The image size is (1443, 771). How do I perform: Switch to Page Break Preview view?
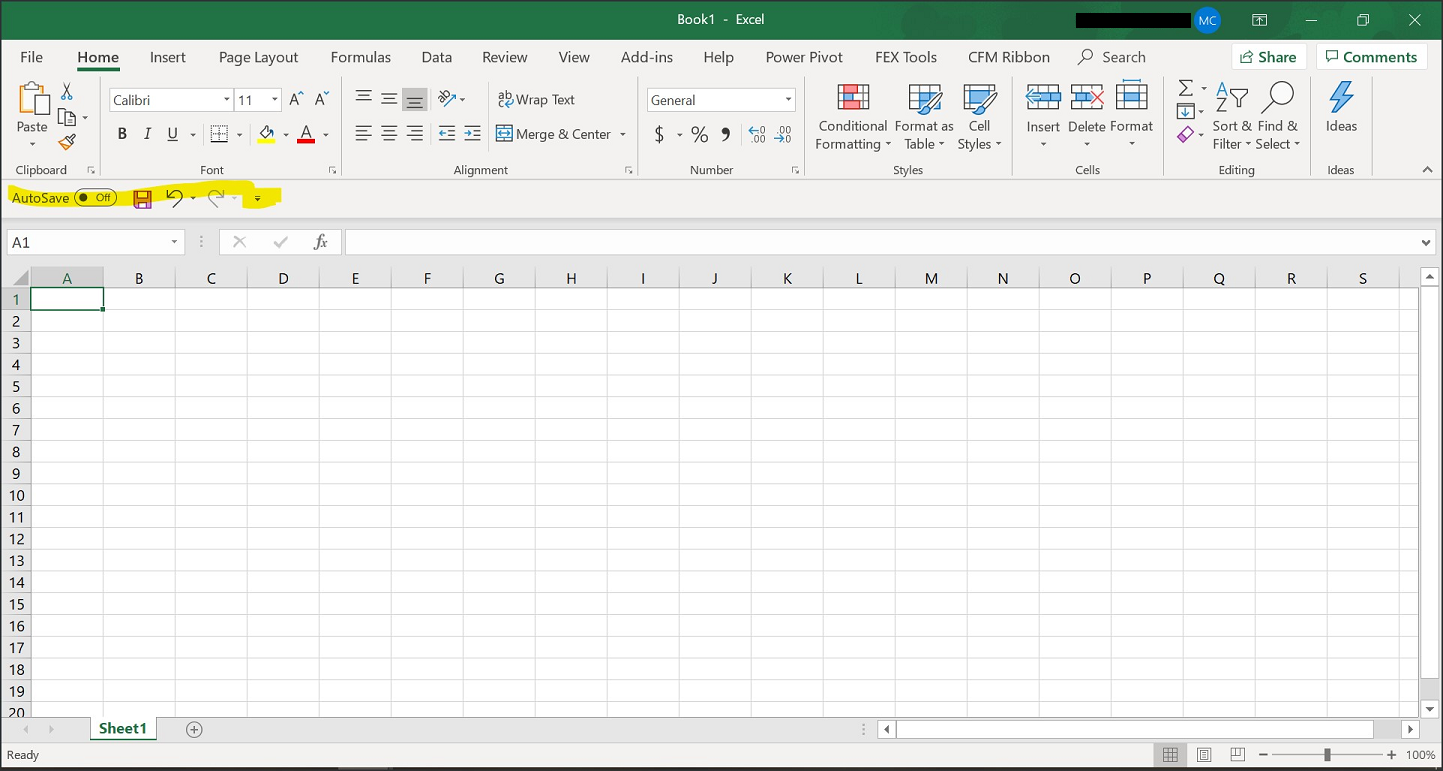click(1237, 755)
